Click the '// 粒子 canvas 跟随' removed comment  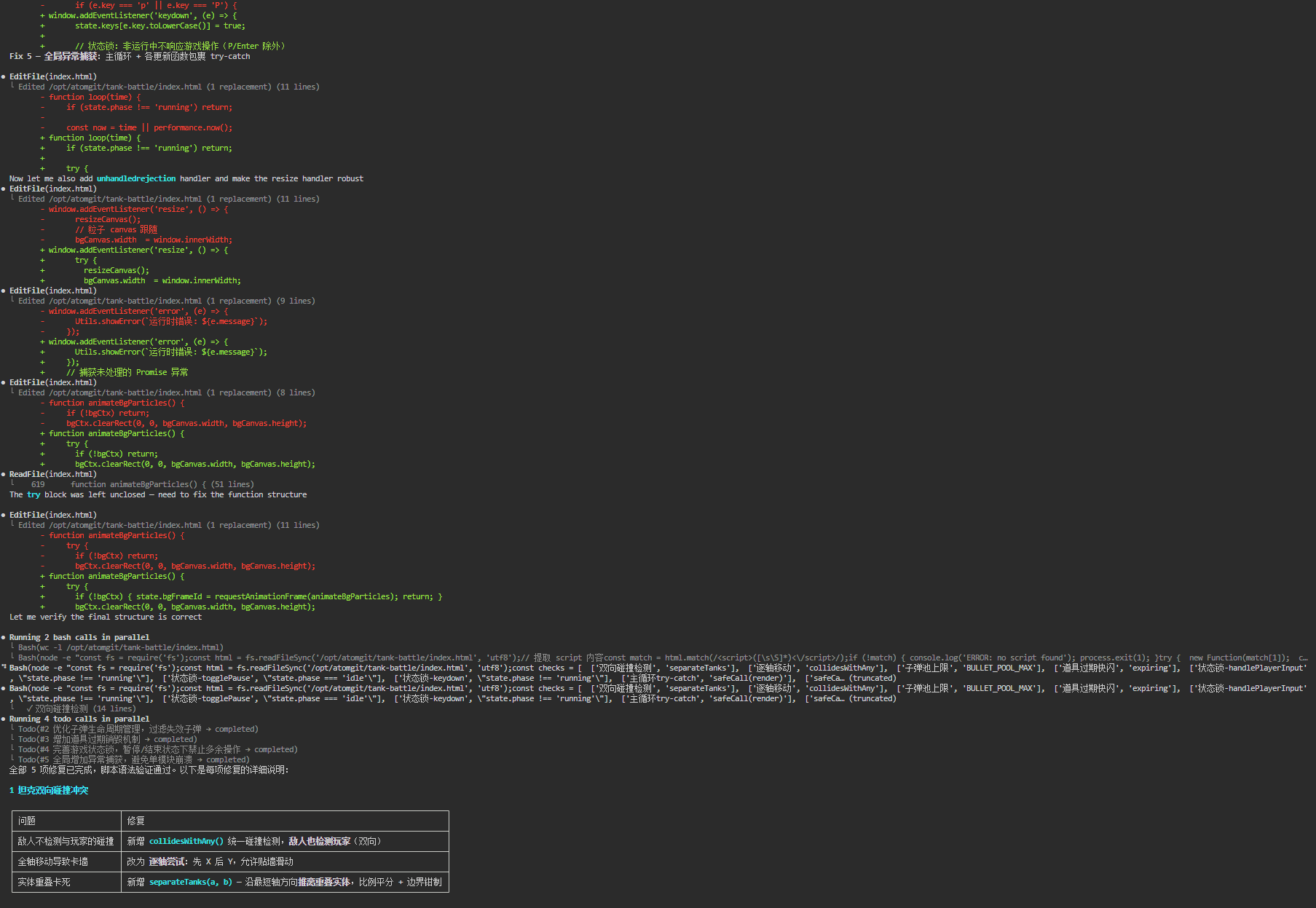[116, 229]
